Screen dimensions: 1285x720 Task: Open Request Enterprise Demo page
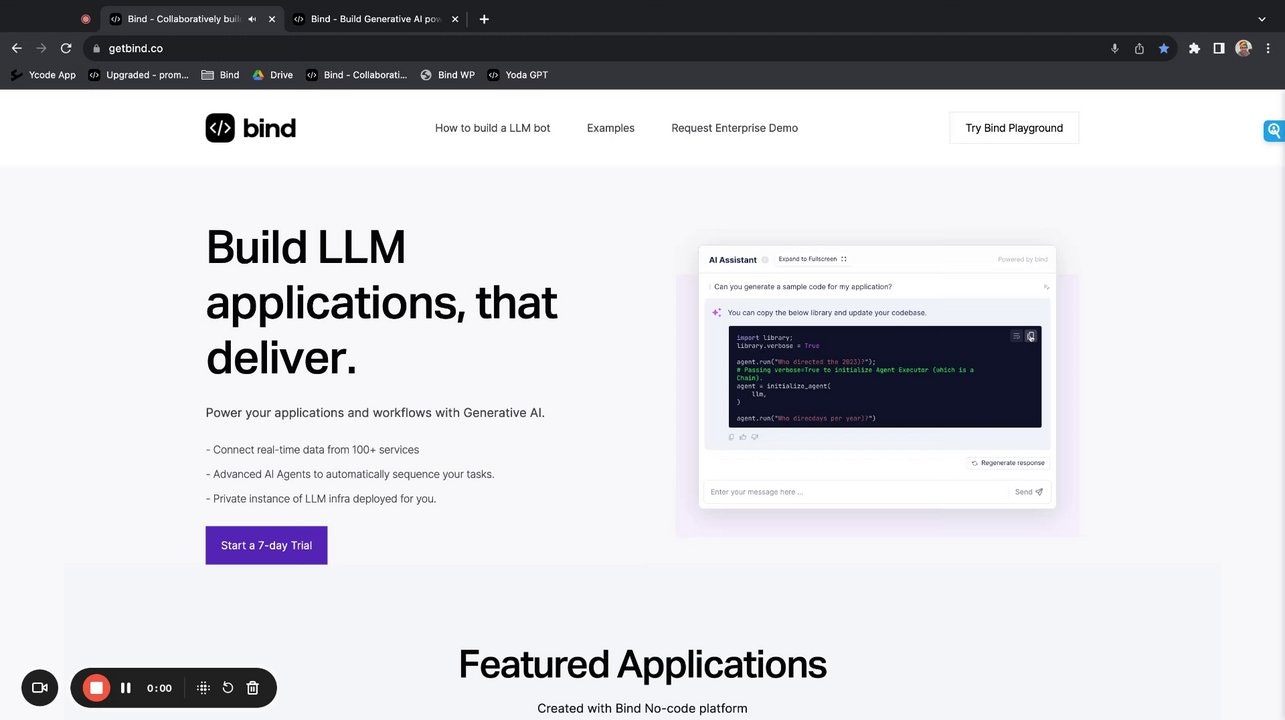[x=734, y=128]
